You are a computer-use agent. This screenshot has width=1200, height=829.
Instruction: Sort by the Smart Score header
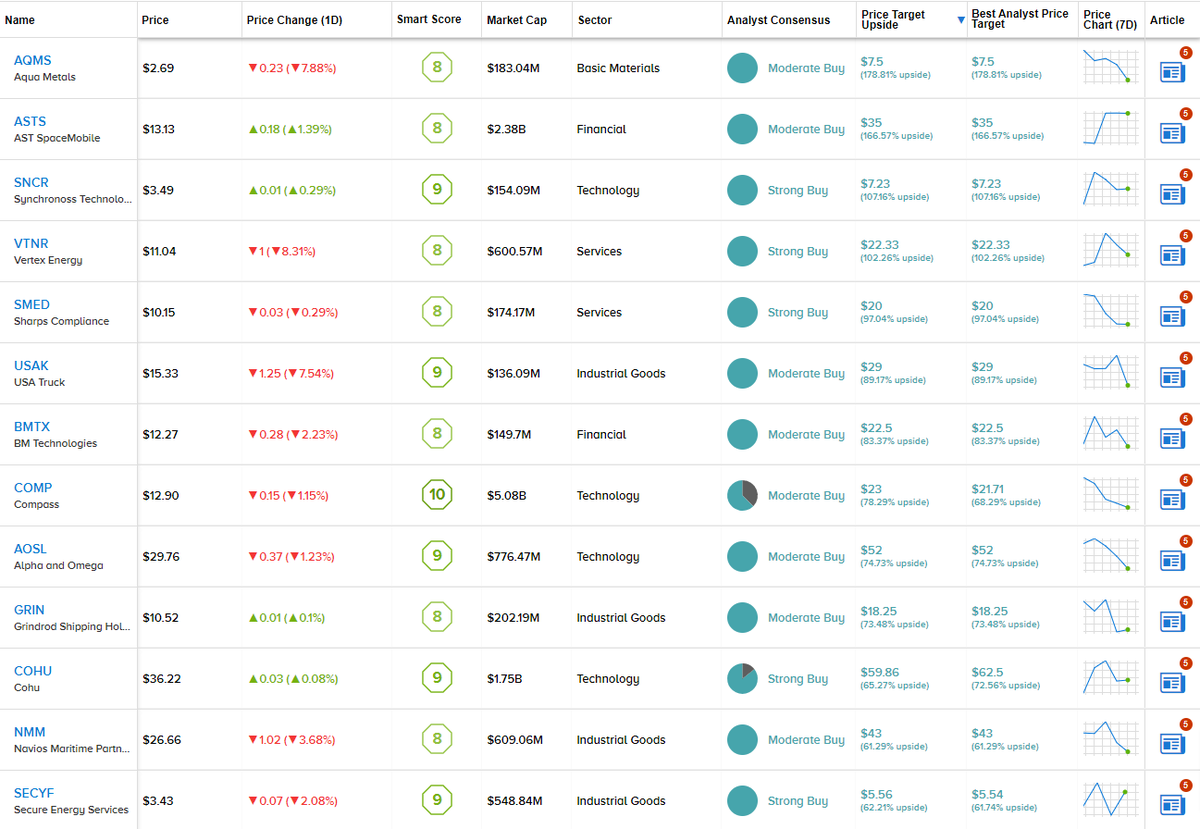429,20
